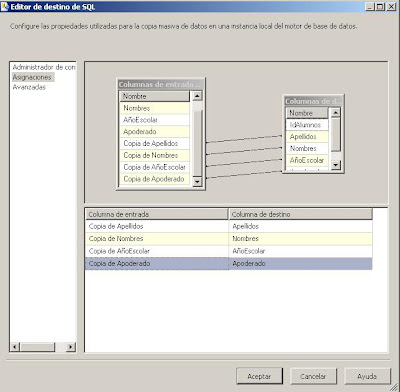Select AñoEscolar in destination columns box

[x=307, y=160]
